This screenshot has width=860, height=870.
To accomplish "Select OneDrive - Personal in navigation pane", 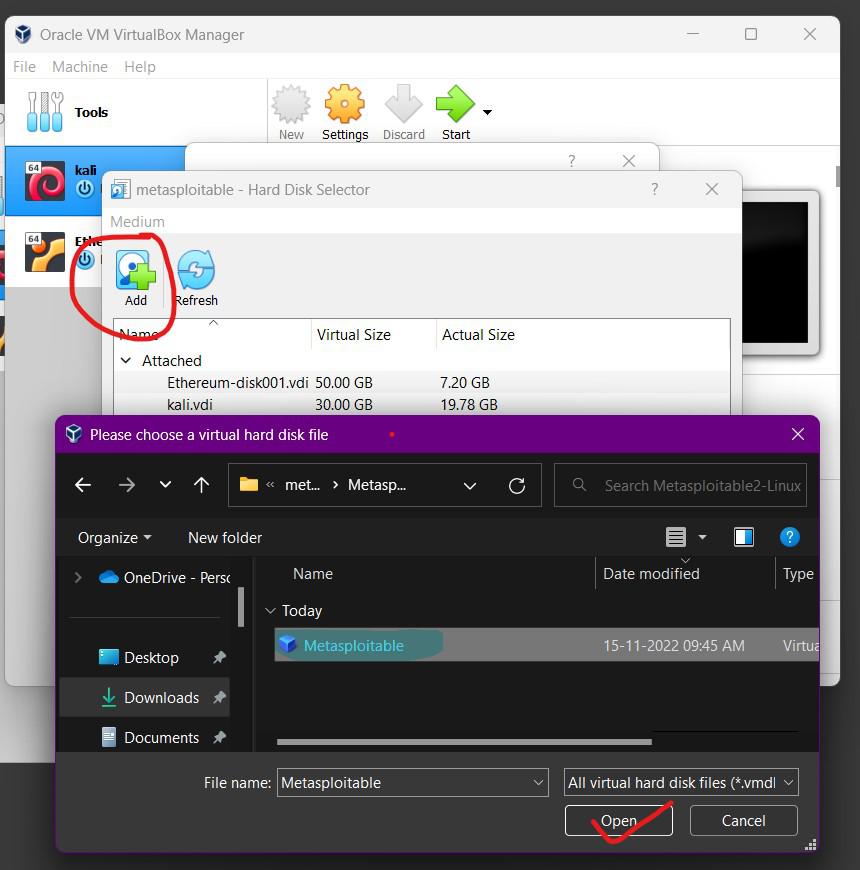I will (164, 578).
